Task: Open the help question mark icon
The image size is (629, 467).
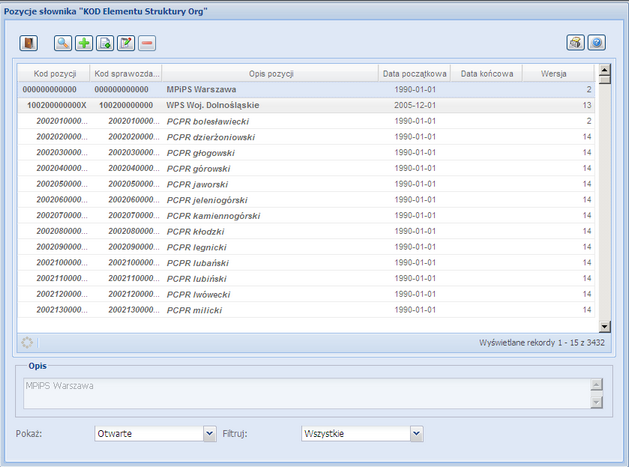Action: coord(597,43)
